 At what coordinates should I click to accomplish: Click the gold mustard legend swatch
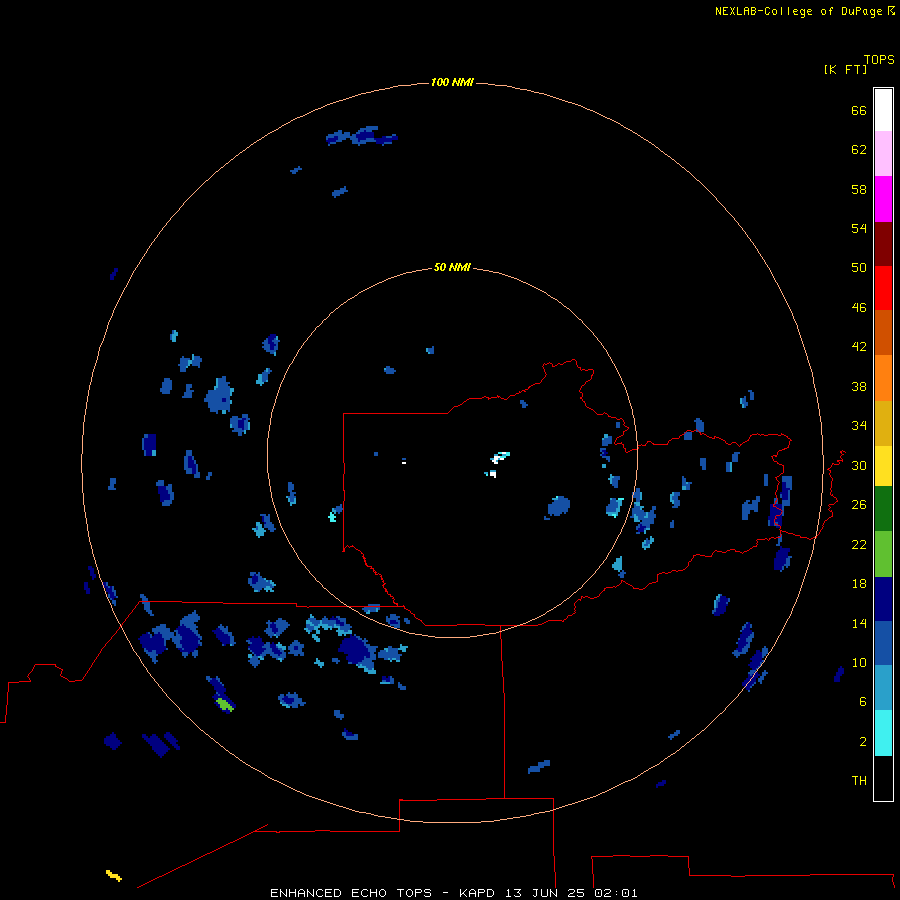[x=883, y=423]
